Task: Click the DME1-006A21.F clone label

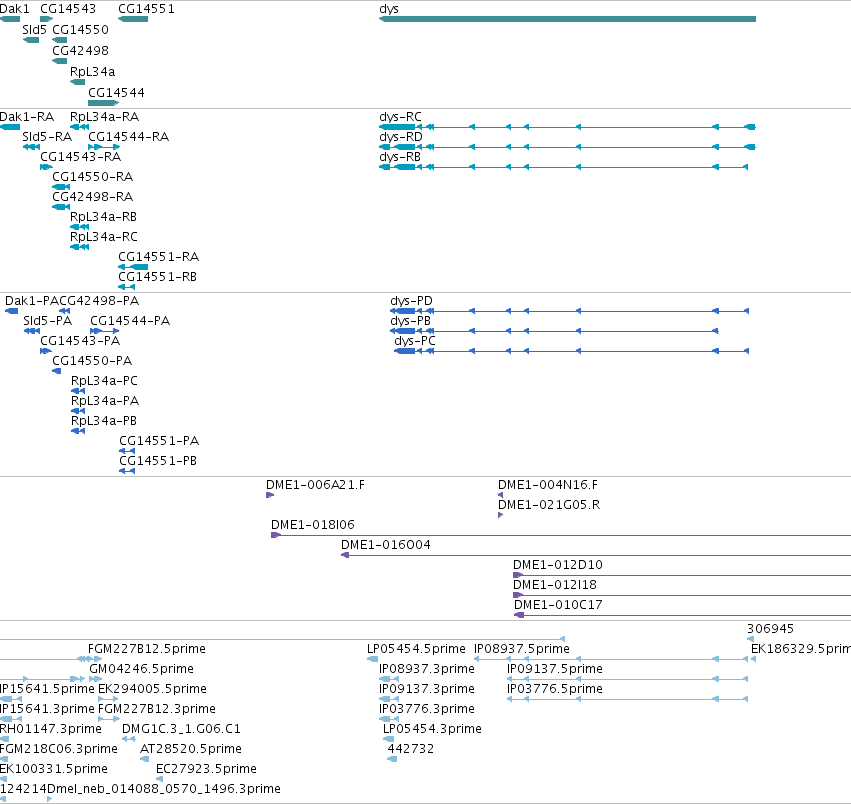Action: click(x=315, y=485)
